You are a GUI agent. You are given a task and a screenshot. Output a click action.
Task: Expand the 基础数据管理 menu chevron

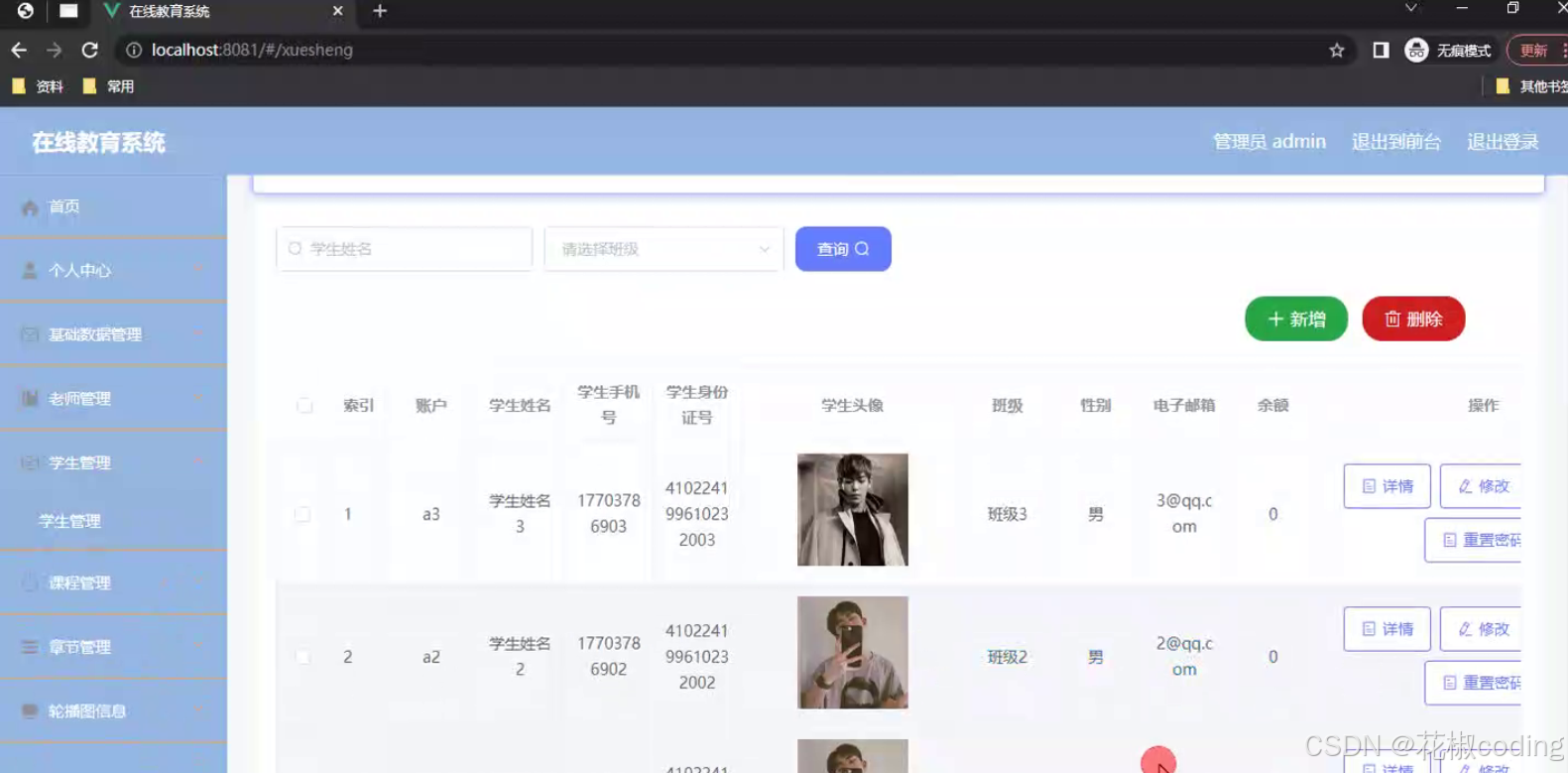click(198, 334)
